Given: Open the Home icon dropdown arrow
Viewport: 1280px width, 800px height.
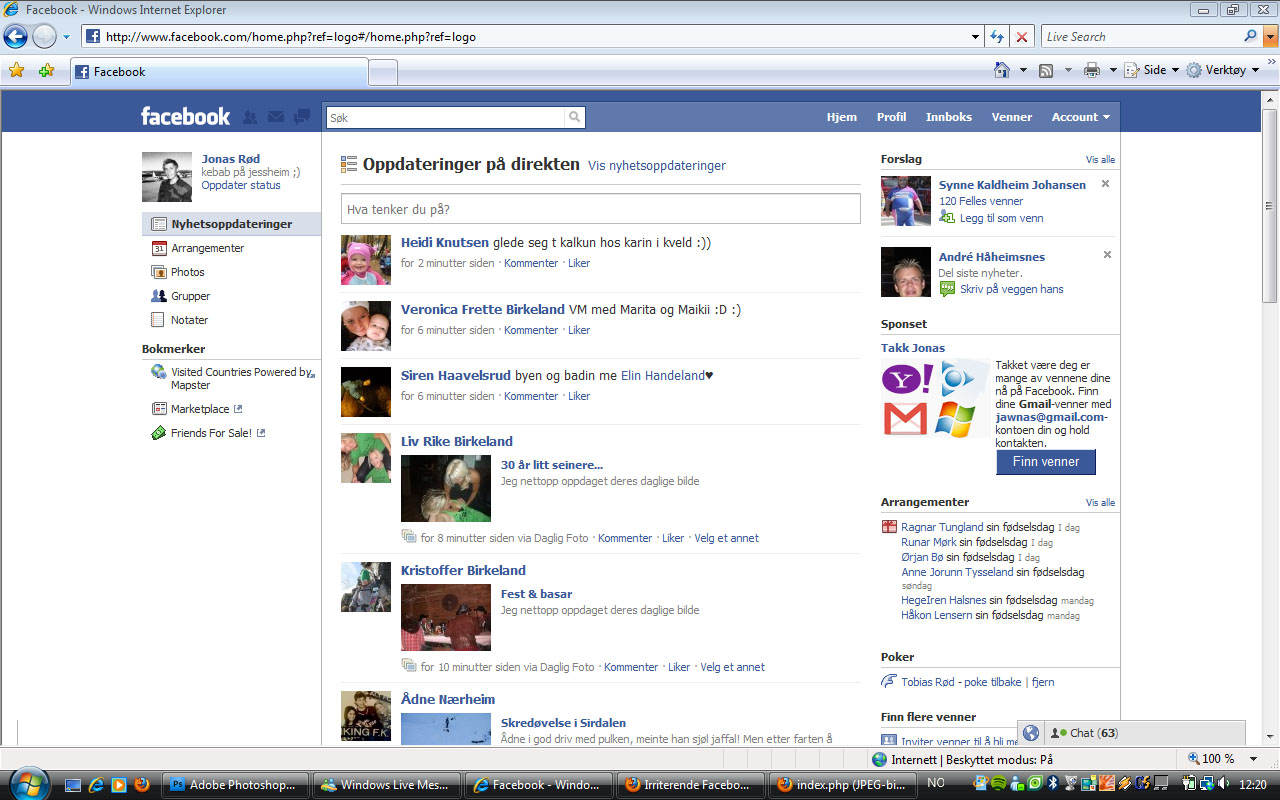Looking at the screenshot, I should click(x=1023, y=70).
